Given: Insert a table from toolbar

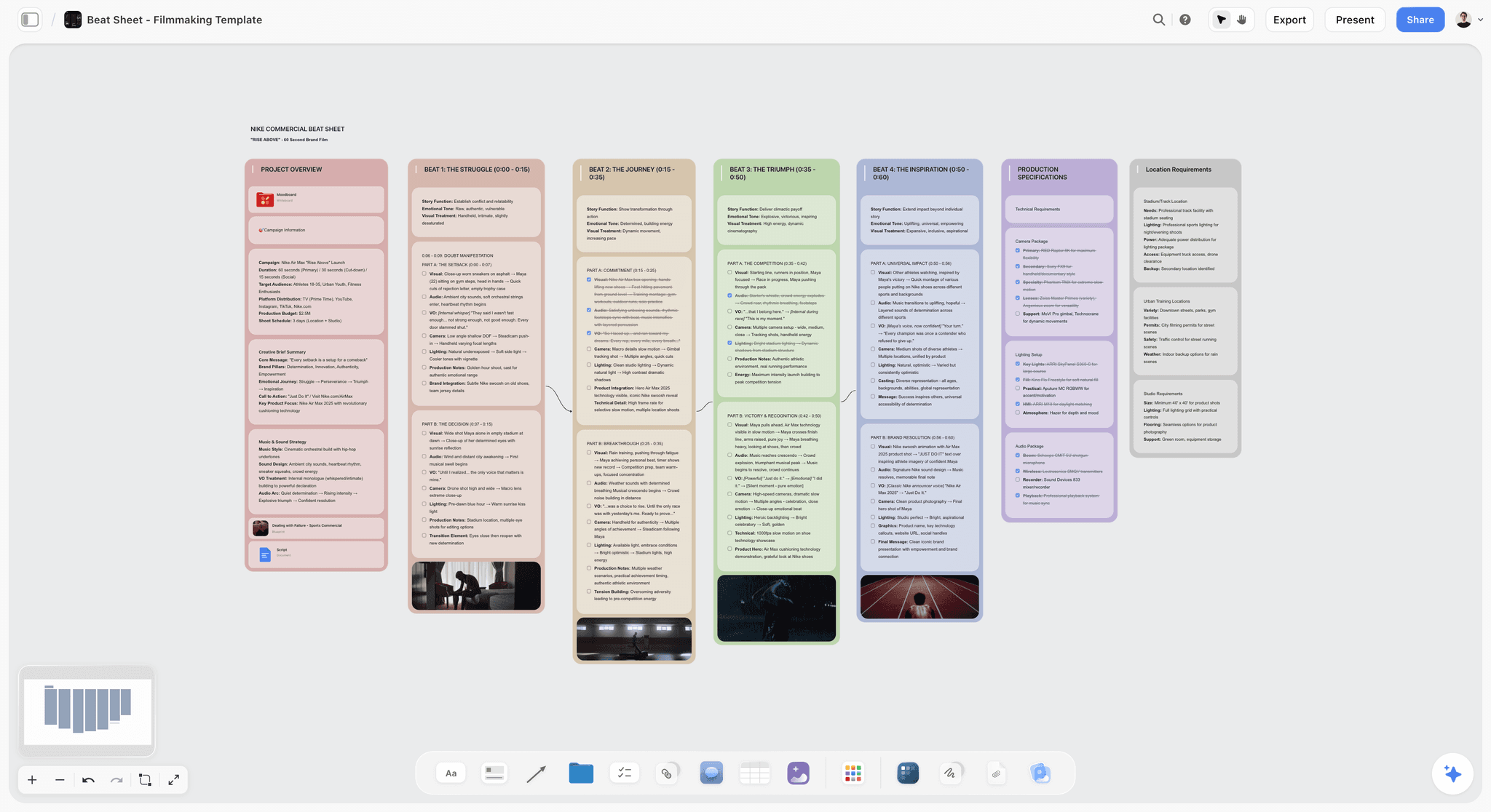Looking at the screenshot, I should [x=755, y=773].
